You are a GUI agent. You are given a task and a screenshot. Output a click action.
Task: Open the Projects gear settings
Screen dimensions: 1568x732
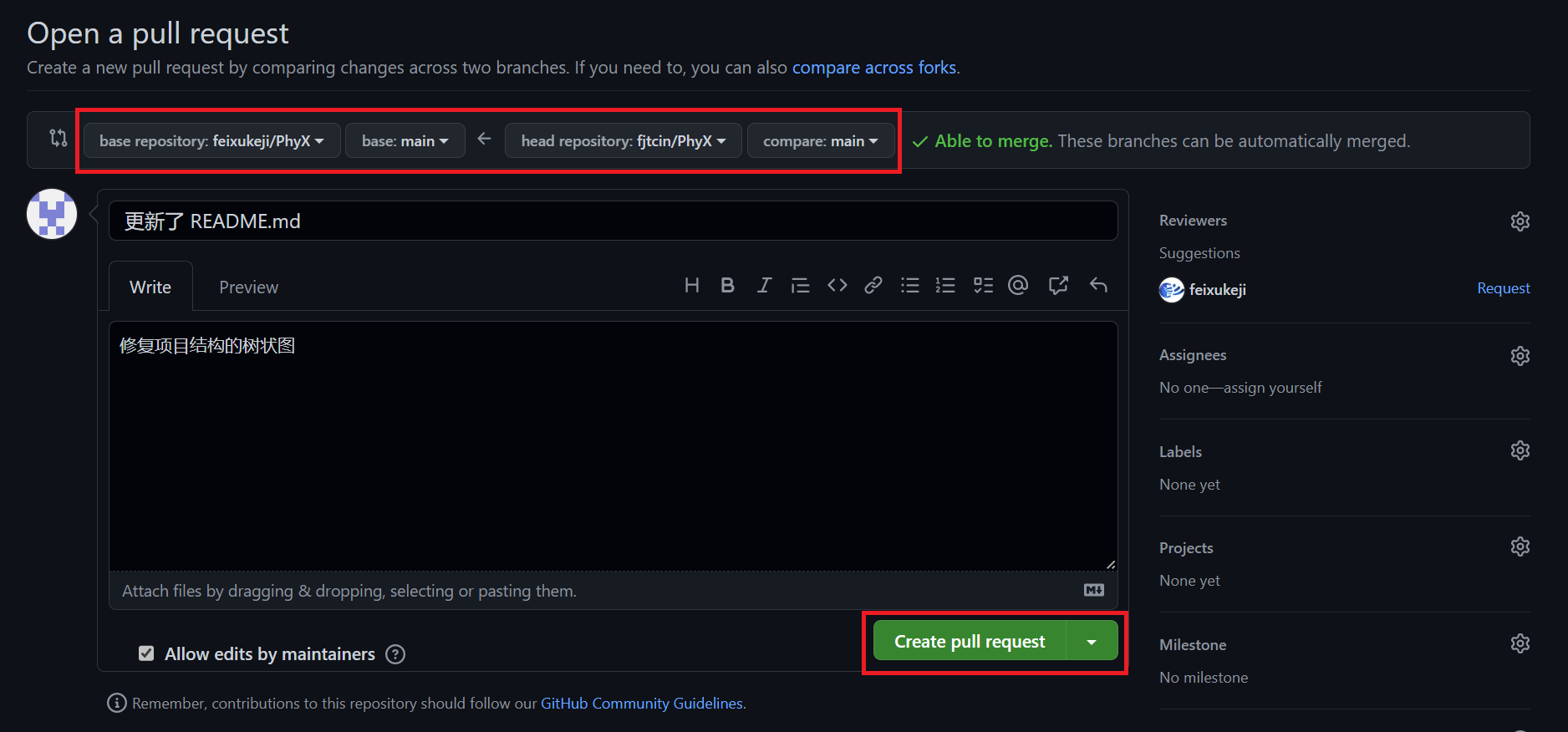click(1520, 546)
